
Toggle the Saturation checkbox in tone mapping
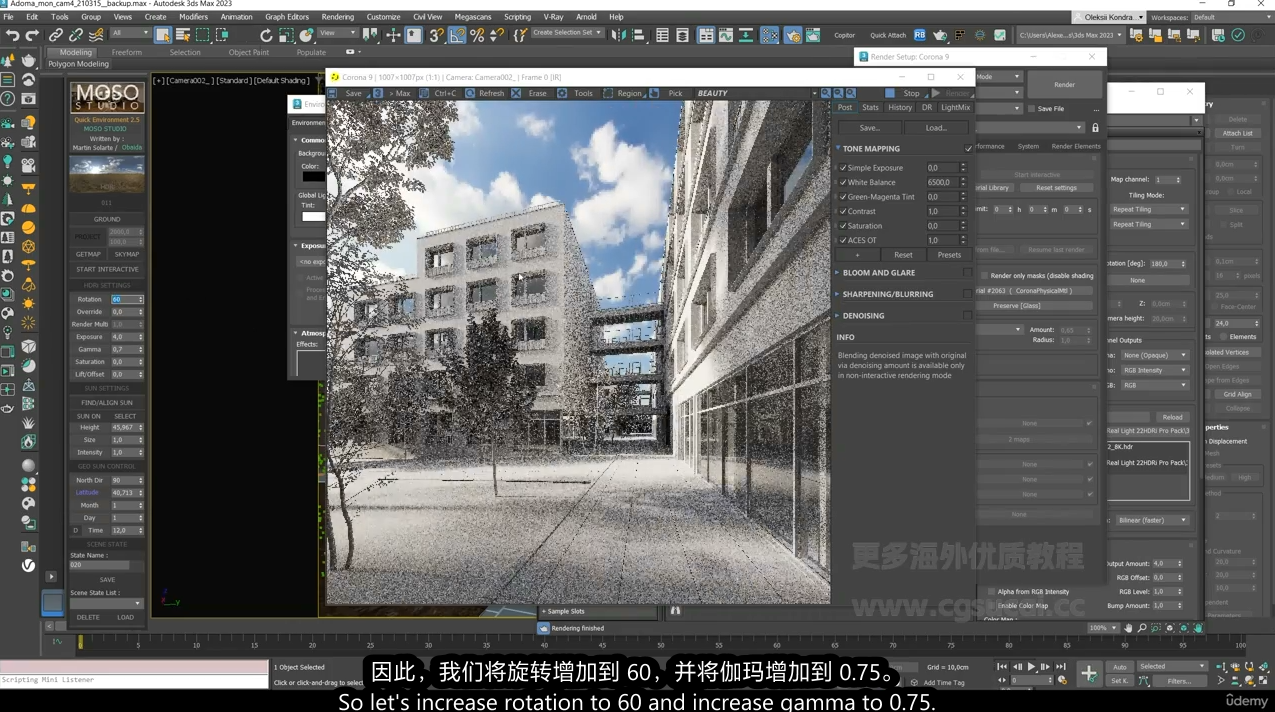pos(843,226)
